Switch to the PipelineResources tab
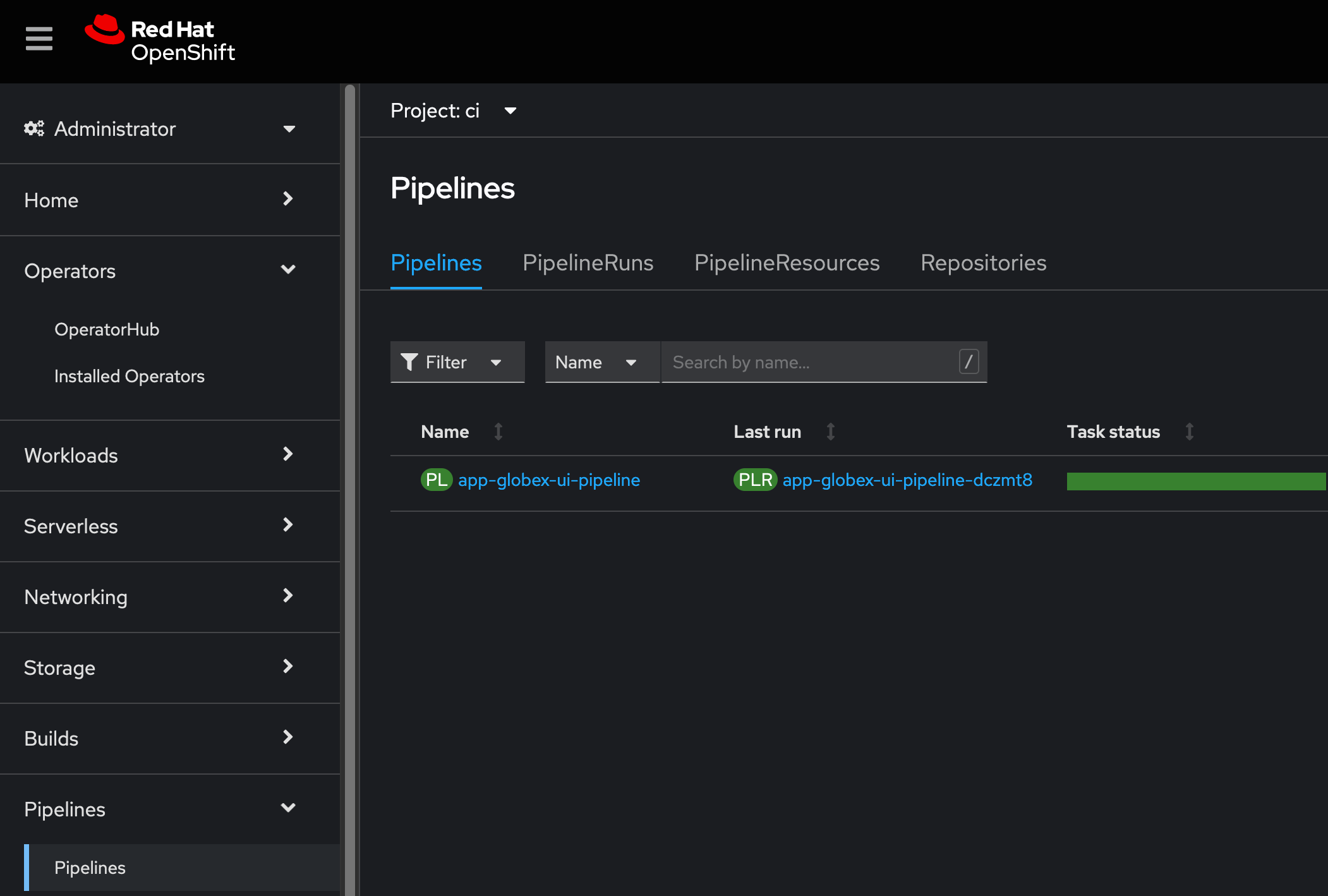 (x=787, y=263)
